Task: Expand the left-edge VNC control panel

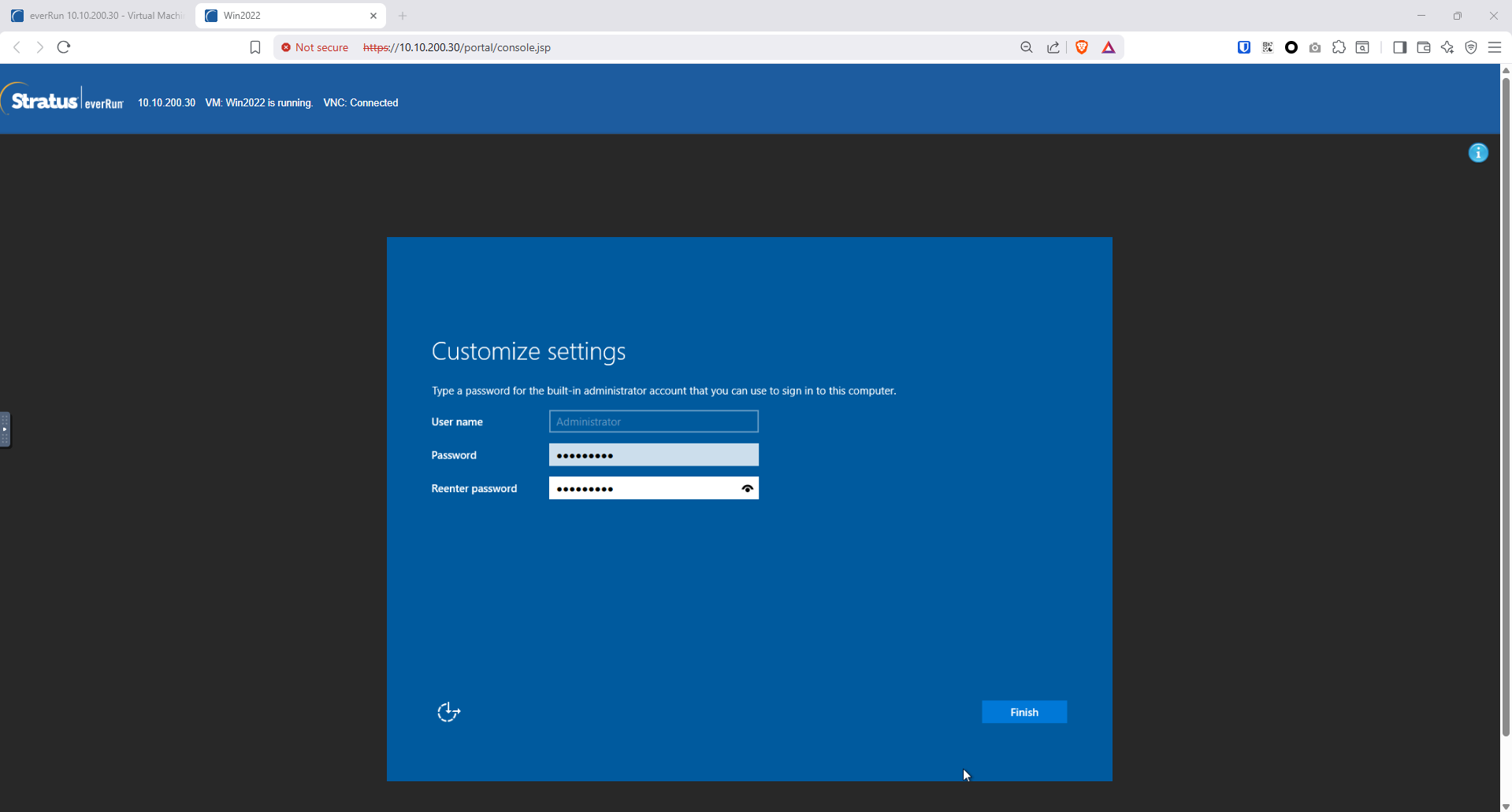Action: click(x=5, y=429)
